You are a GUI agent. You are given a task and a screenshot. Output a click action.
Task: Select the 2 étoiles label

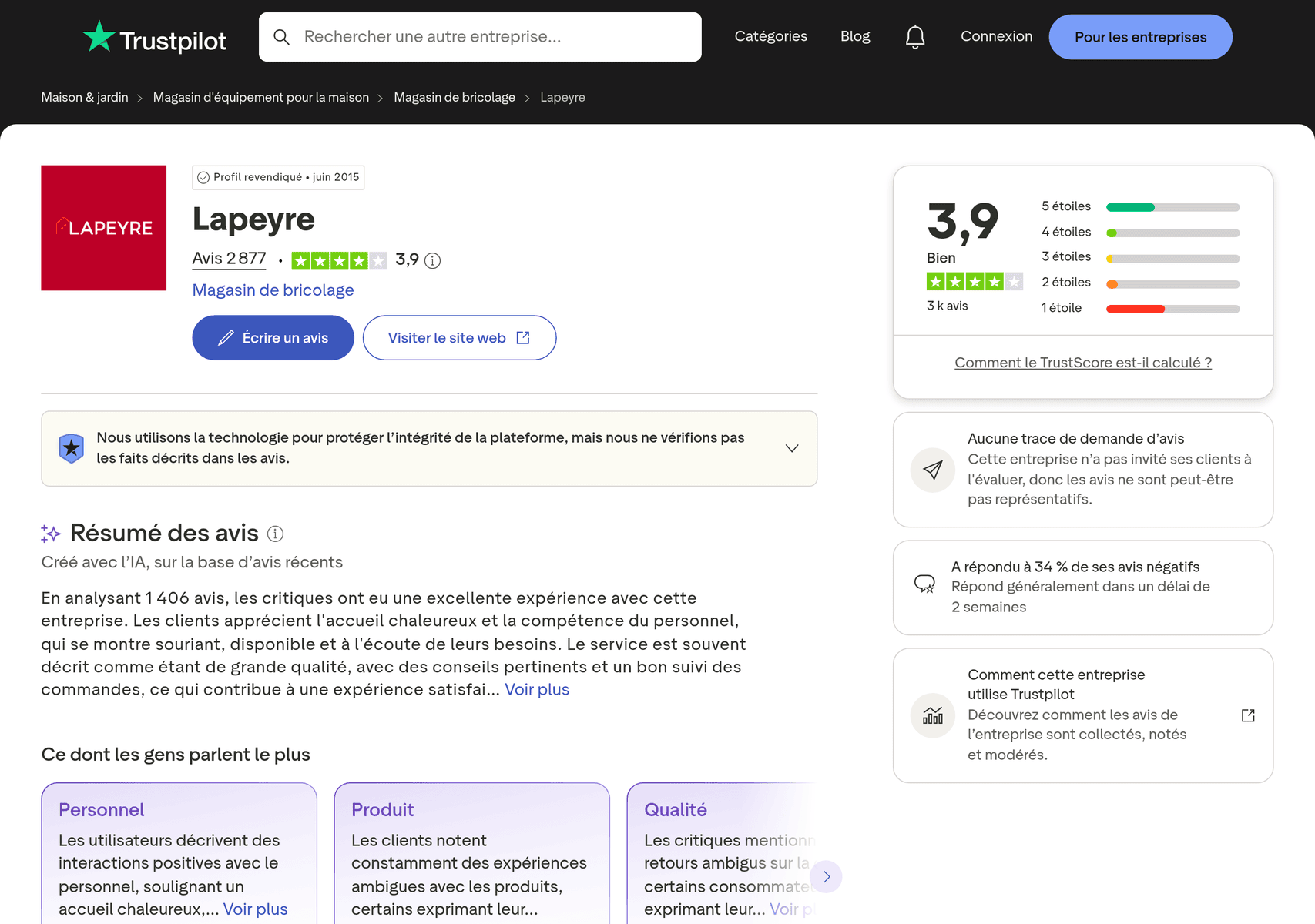[x=1066, y=282]
